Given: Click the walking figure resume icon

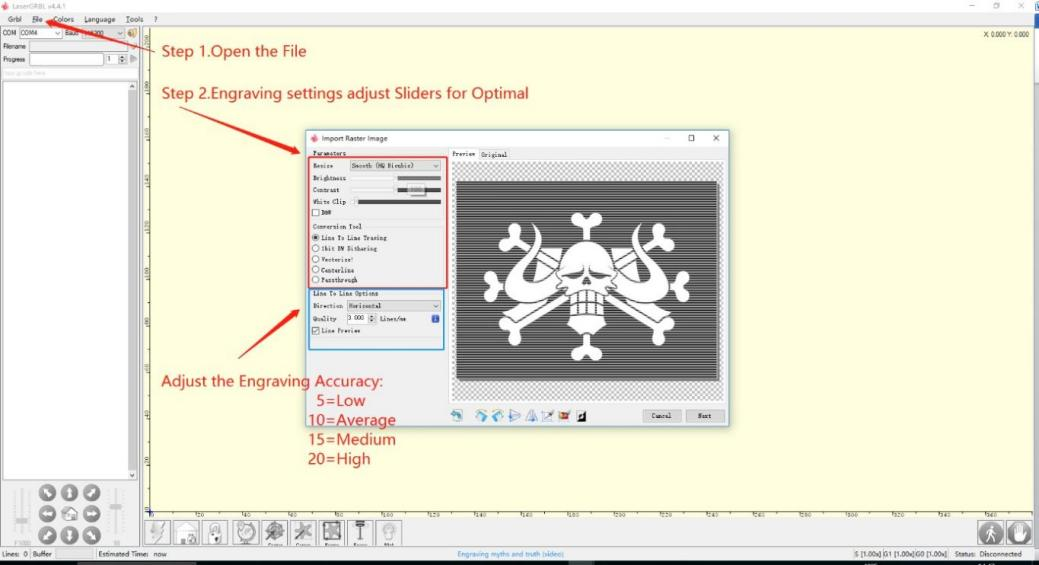Looking at the screenshot, I should 992,532.
